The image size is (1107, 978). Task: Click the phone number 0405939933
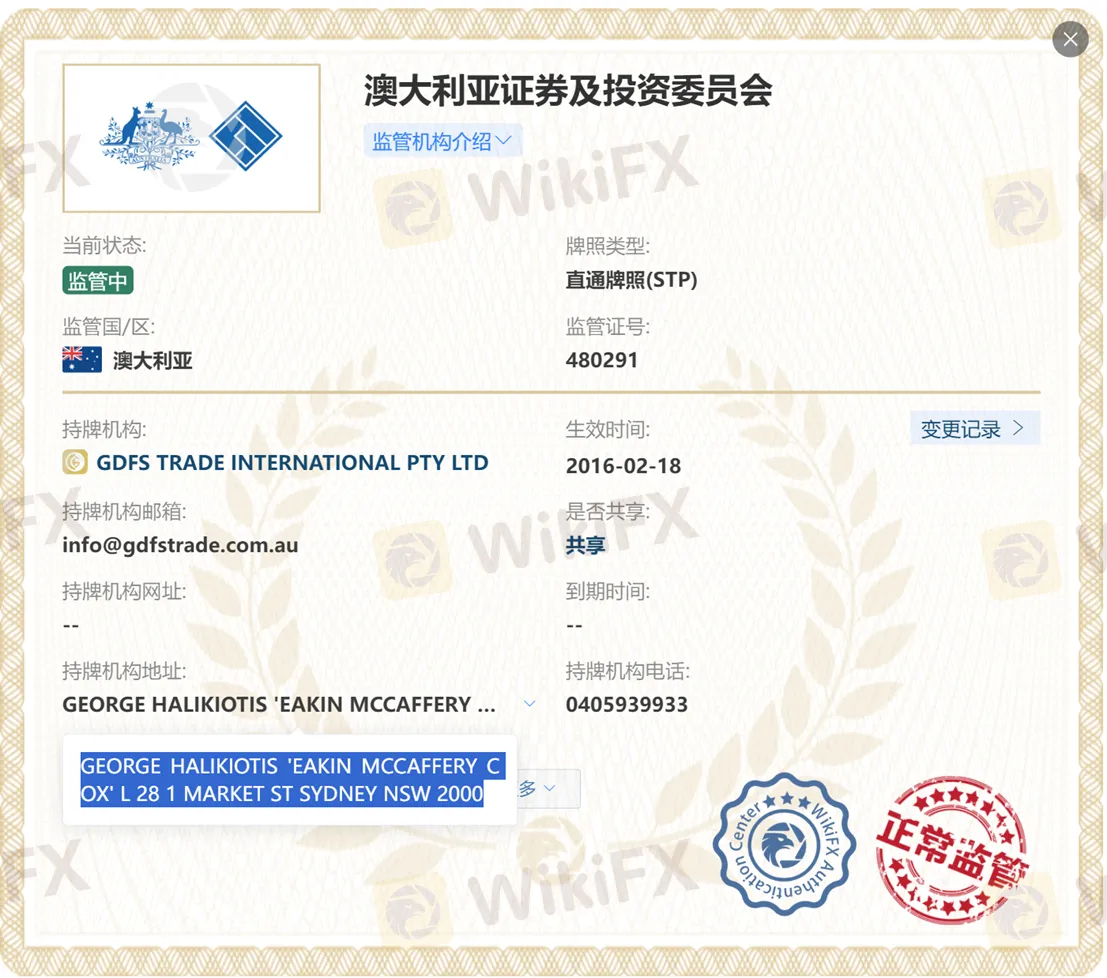tap(627, 704)
